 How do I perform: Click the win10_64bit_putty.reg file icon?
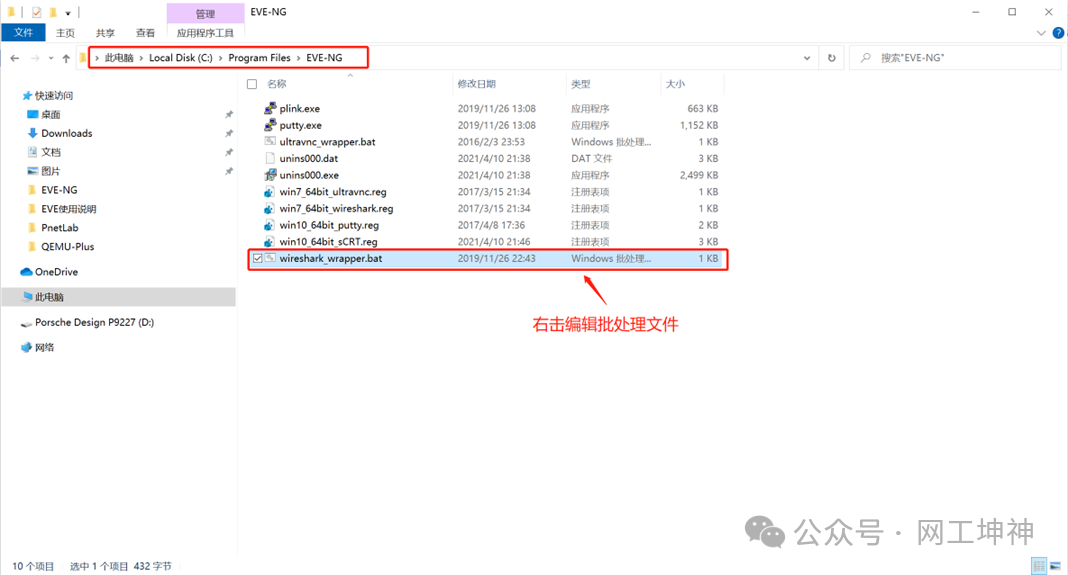coord(270,225)
